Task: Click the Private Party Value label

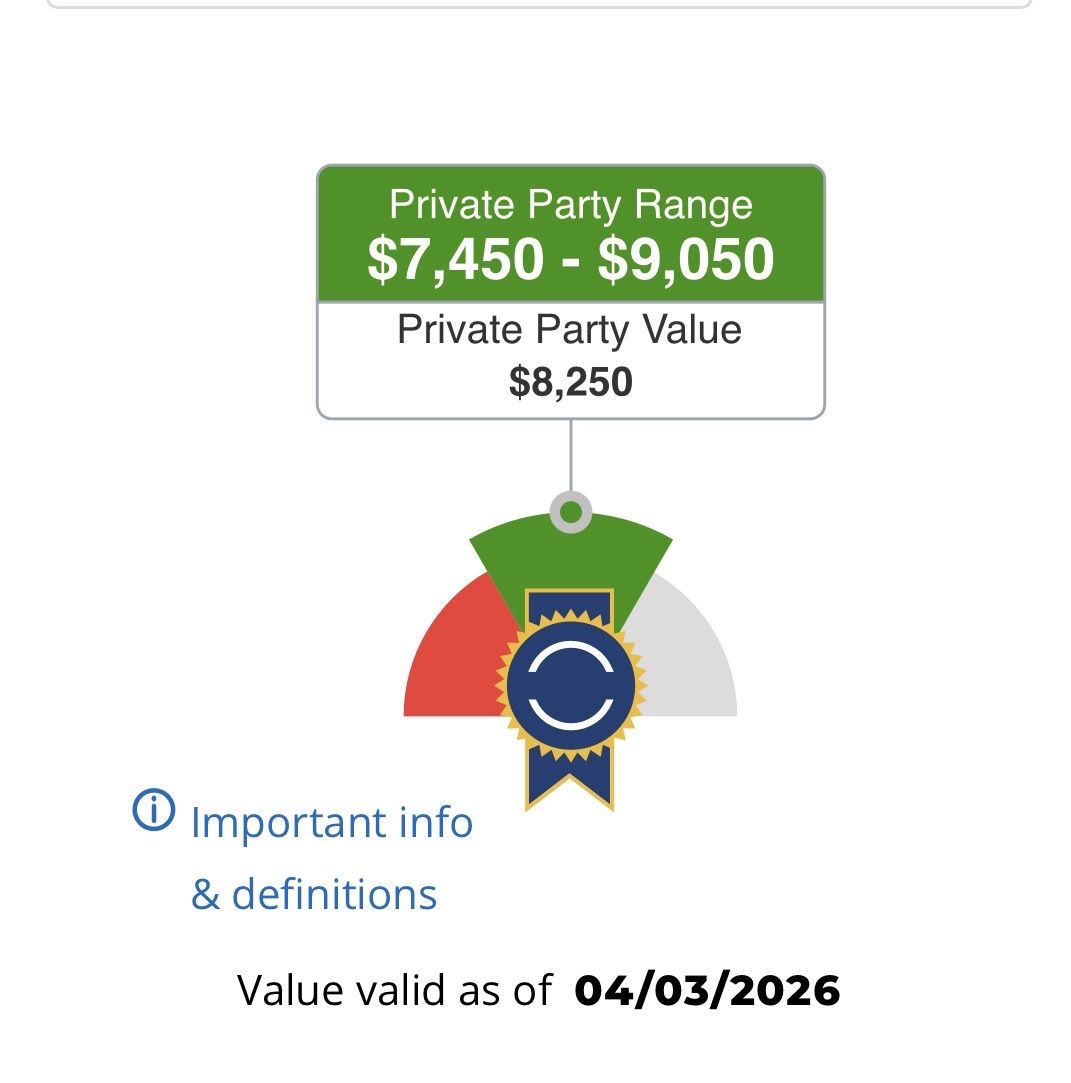Action: (570, 330)
